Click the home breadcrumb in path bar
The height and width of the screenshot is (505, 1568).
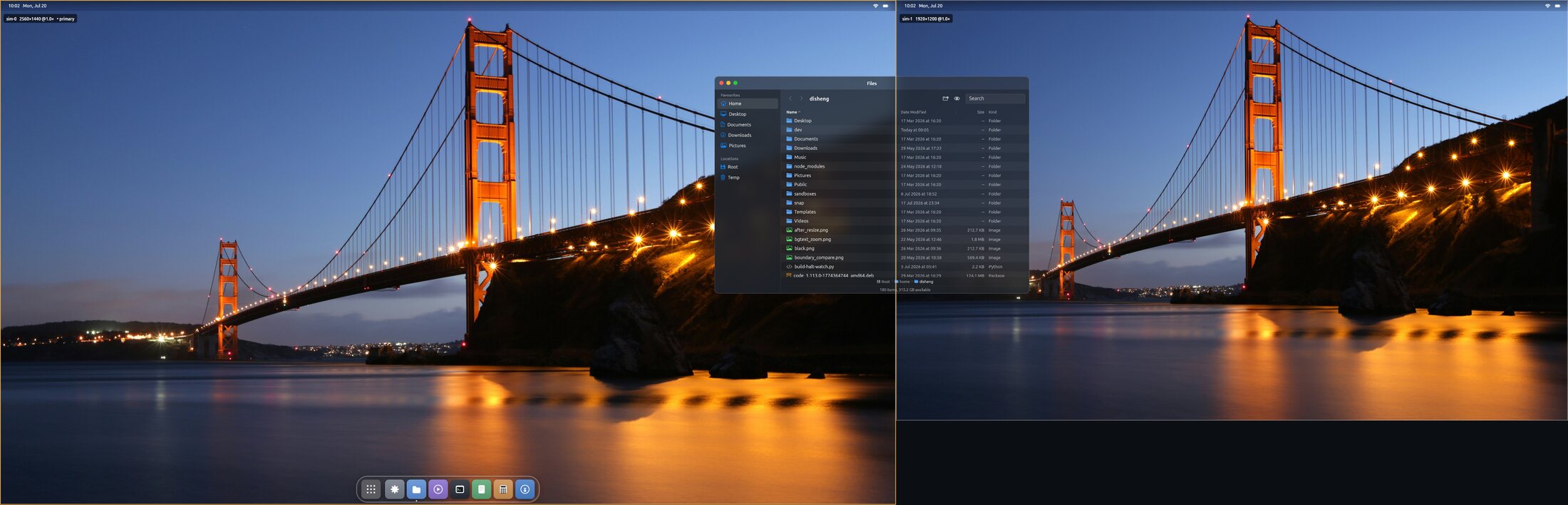click(x=904, y=282)
